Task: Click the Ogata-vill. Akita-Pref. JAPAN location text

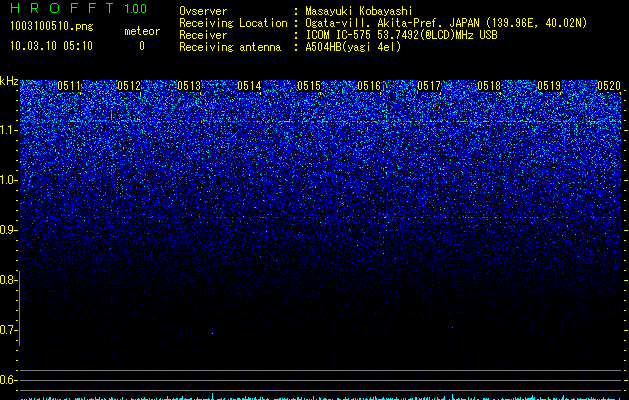Action: [446, 23]
